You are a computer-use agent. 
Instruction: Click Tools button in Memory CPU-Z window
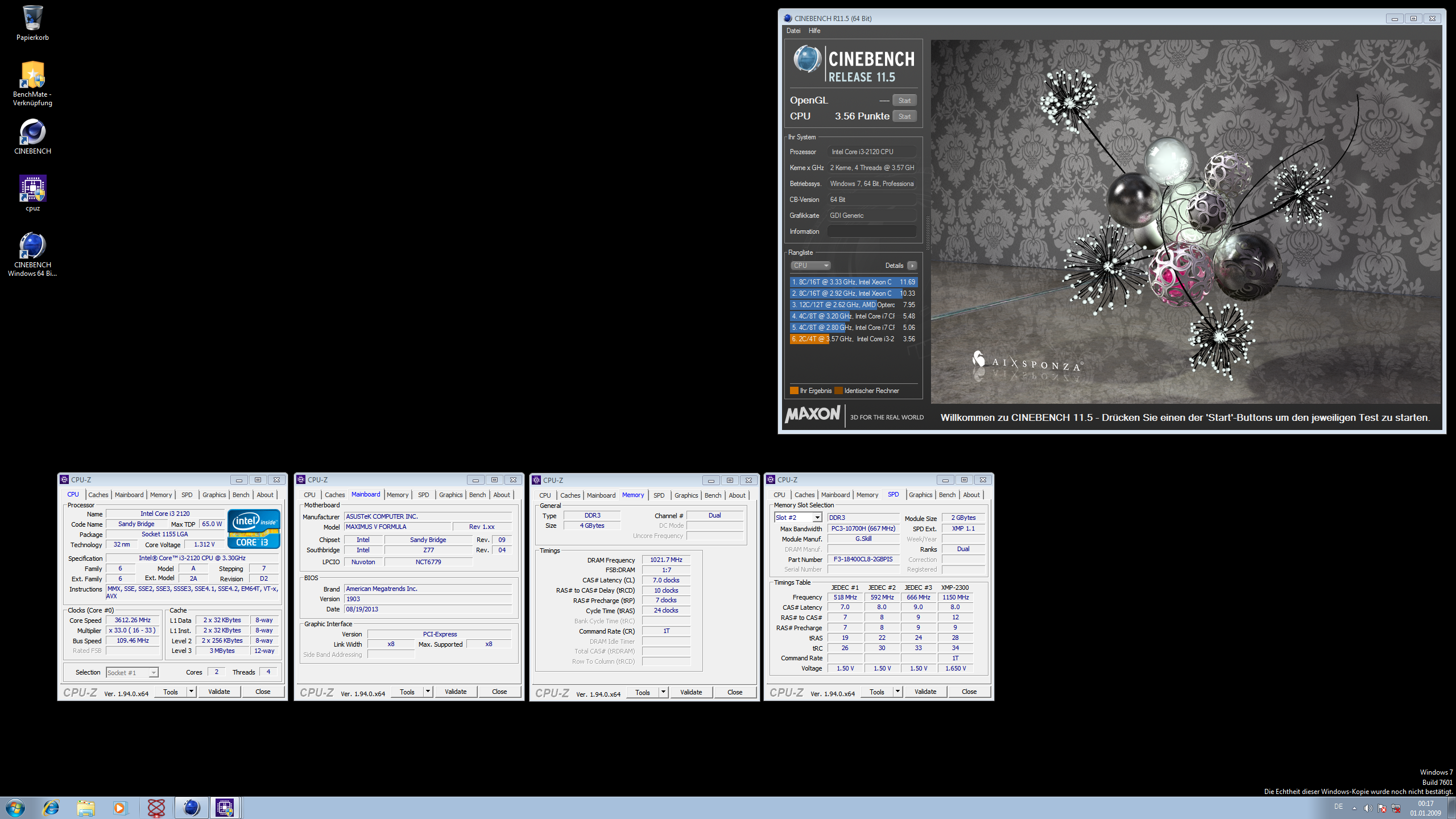[x=643, y=692]
